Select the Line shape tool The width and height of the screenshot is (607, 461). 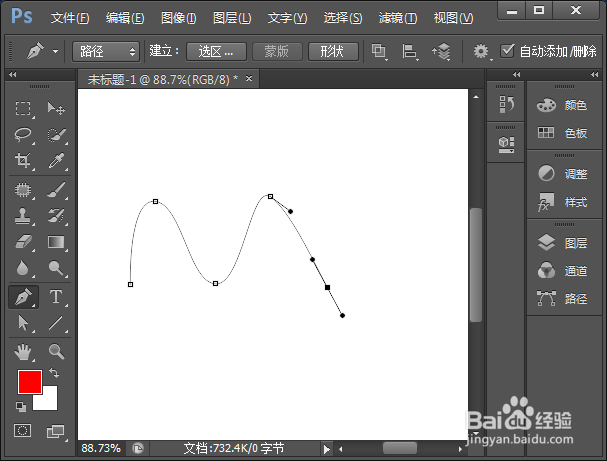[56, 323]
